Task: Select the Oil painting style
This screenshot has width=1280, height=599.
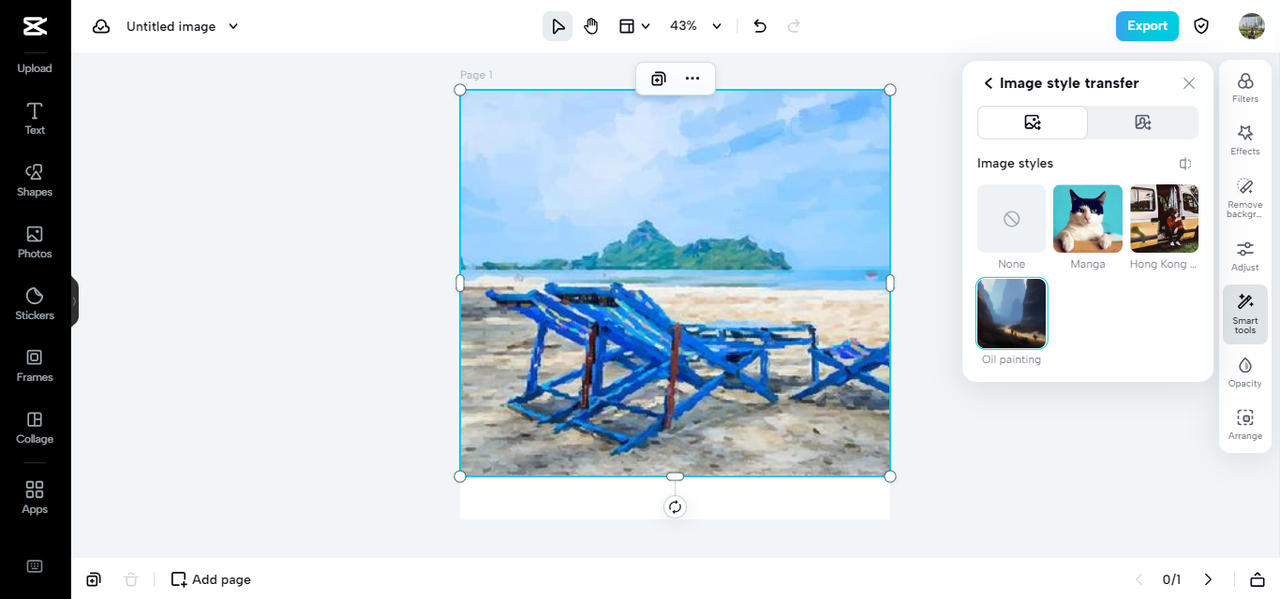Action: [1012, 313]
